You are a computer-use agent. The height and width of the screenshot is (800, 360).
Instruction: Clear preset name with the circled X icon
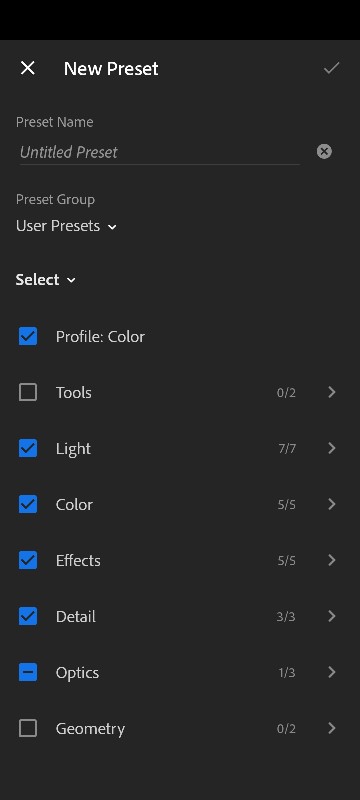pyautogui.click(x=324, y=152)
